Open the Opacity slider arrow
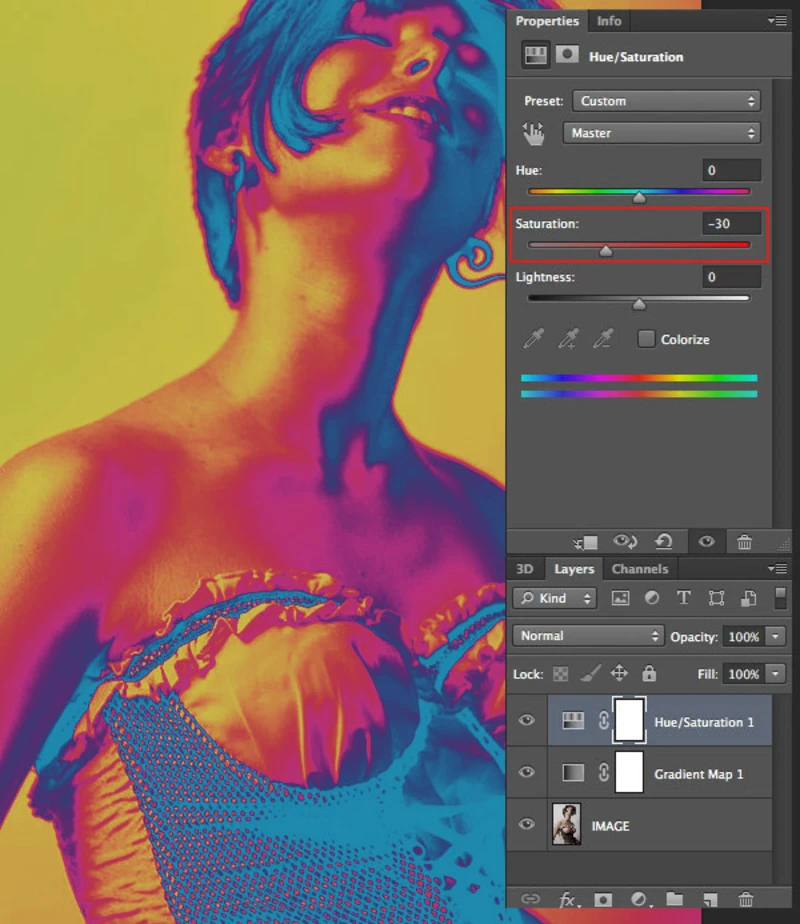 tap(776, 636)
